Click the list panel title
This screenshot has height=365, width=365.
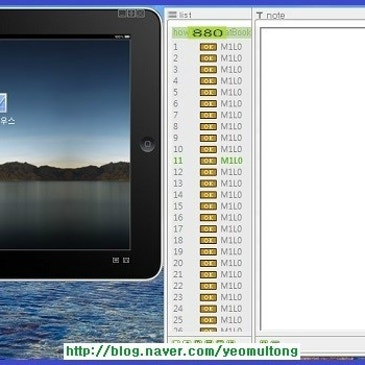186,15
